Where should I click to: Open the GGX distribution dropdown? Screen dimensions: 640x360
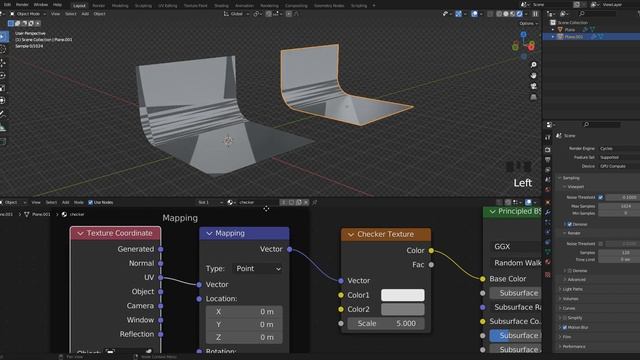coord(515,247)
